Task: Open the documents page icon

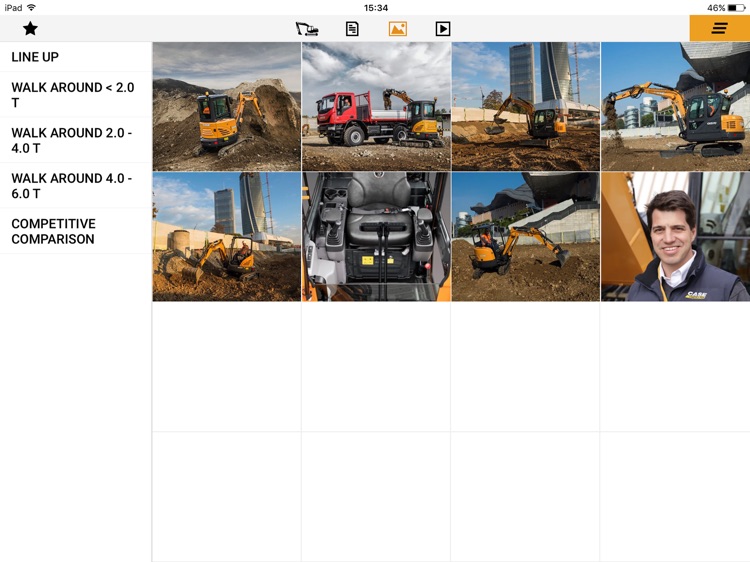Action: pyautogui.click(x=352, y=29)
